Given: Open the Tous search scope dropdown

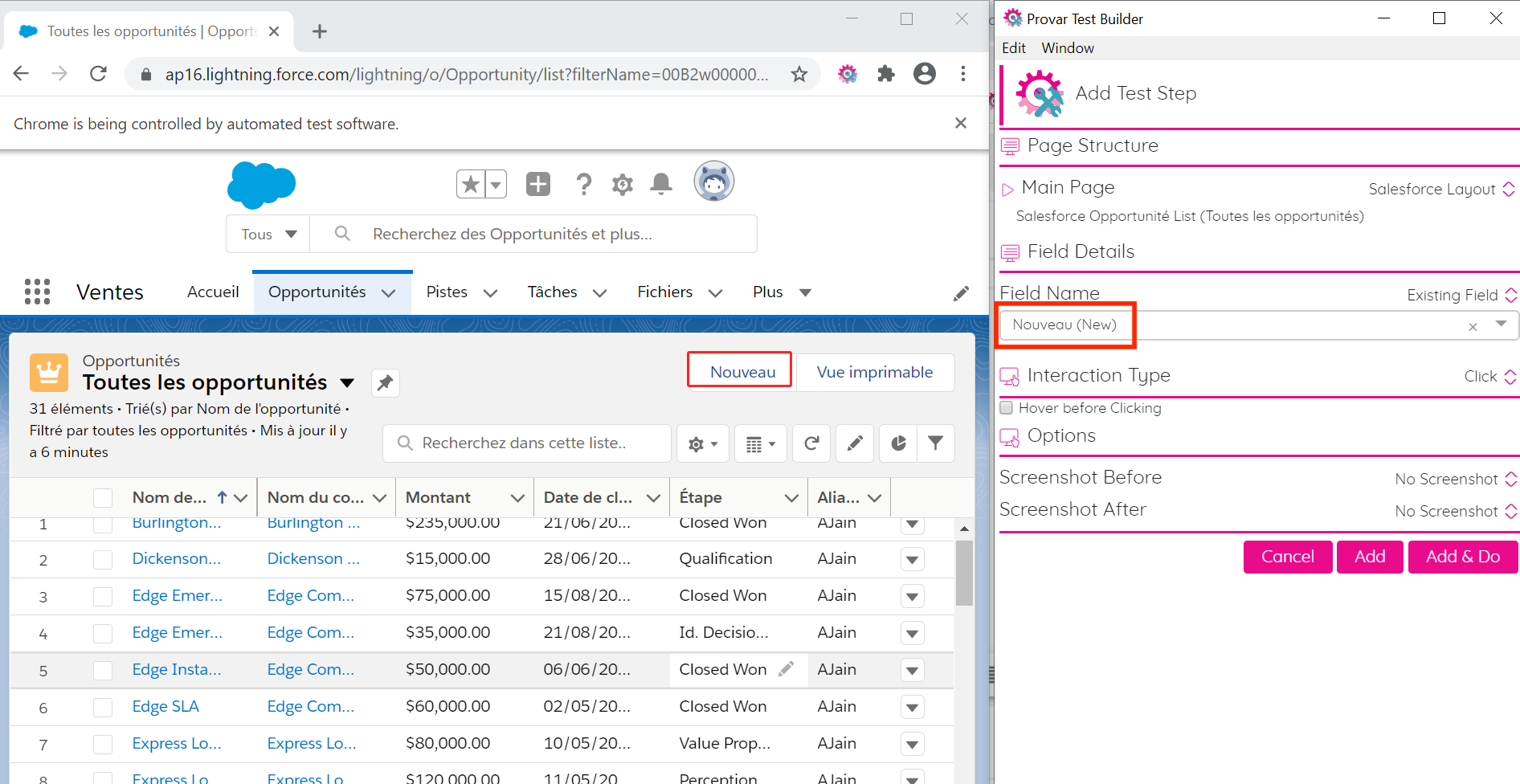Looking at the screenshot, I should coord(268,234).
